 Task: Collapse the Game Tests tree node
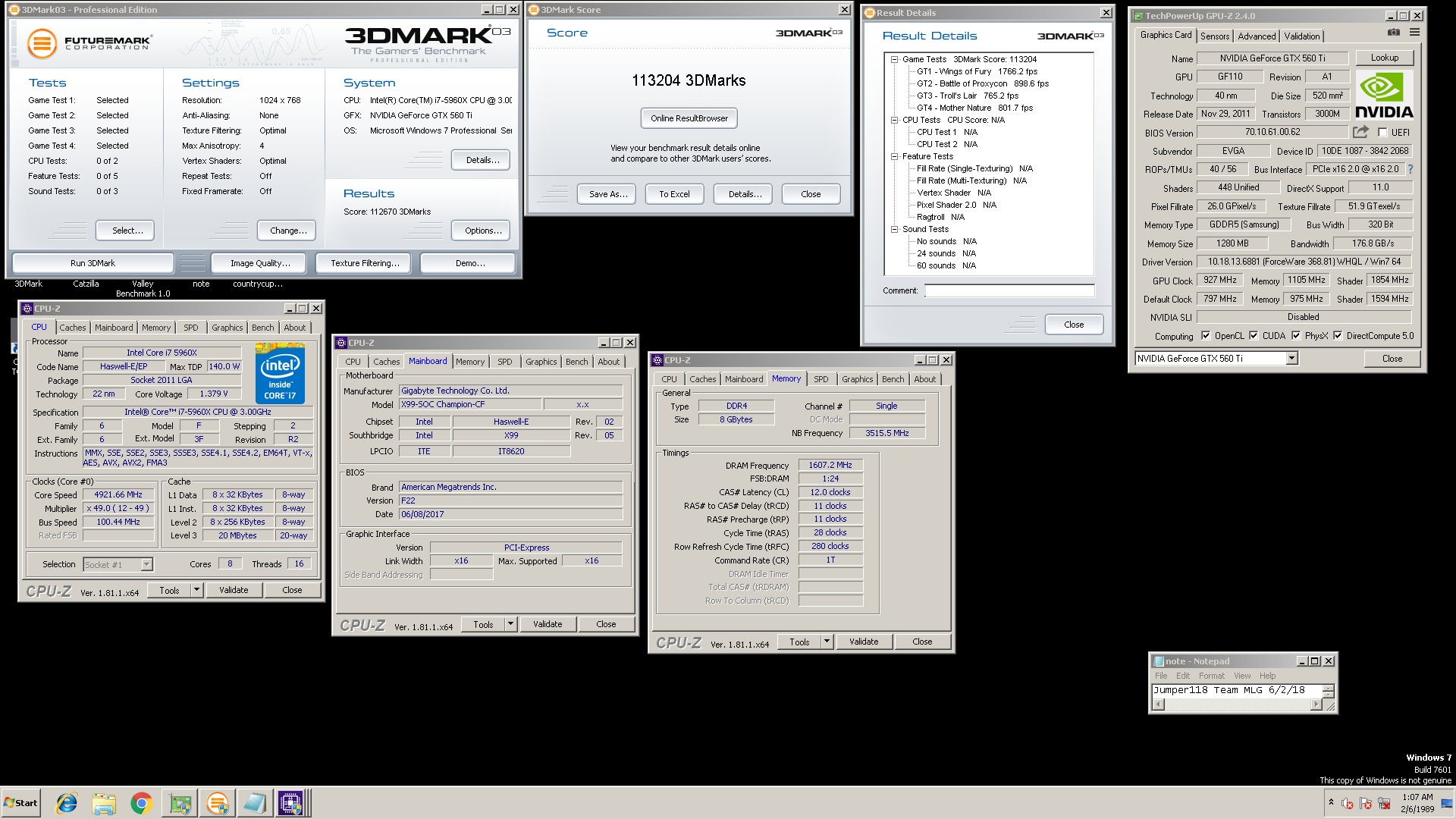(x=895, y=59)
